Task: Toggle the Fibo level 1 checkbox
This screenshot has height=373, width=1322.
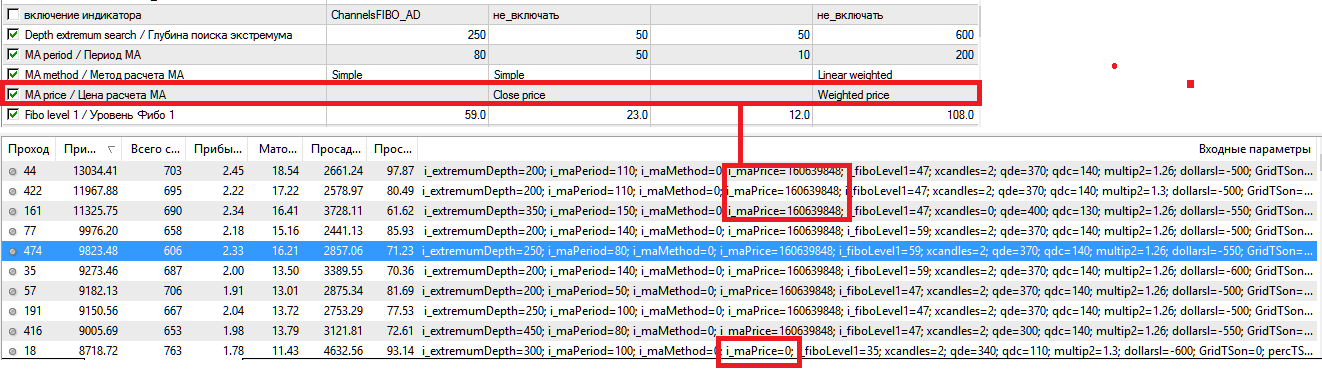Action: pyautogui.click(x=12, y=115)
